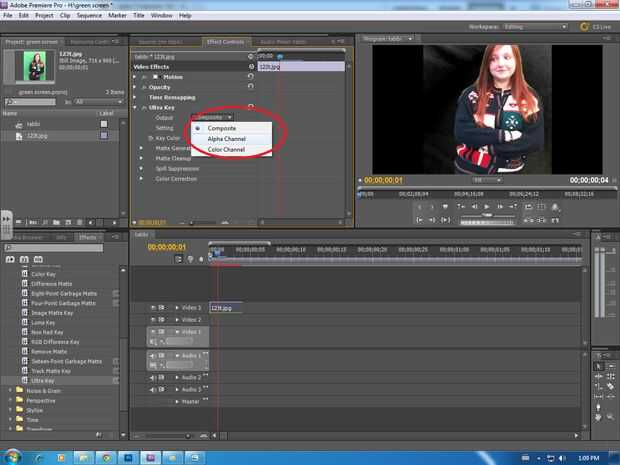
Task: Expand the Motion effect properties
Action: tap(135, 77)
